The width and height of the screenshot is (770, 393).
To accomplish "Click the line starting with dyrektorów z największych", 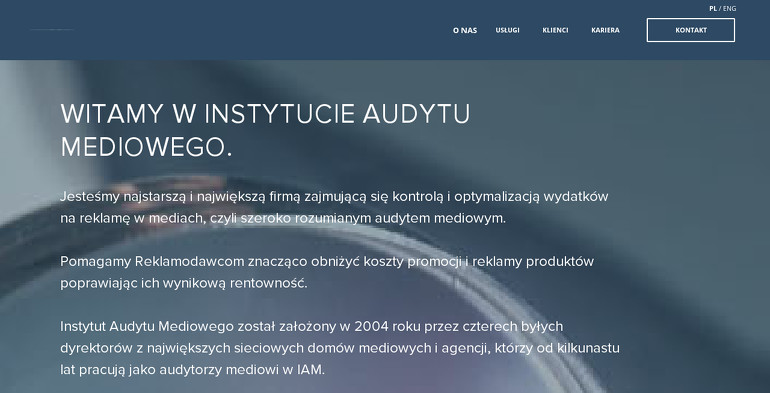I will [x=340, y=348].
